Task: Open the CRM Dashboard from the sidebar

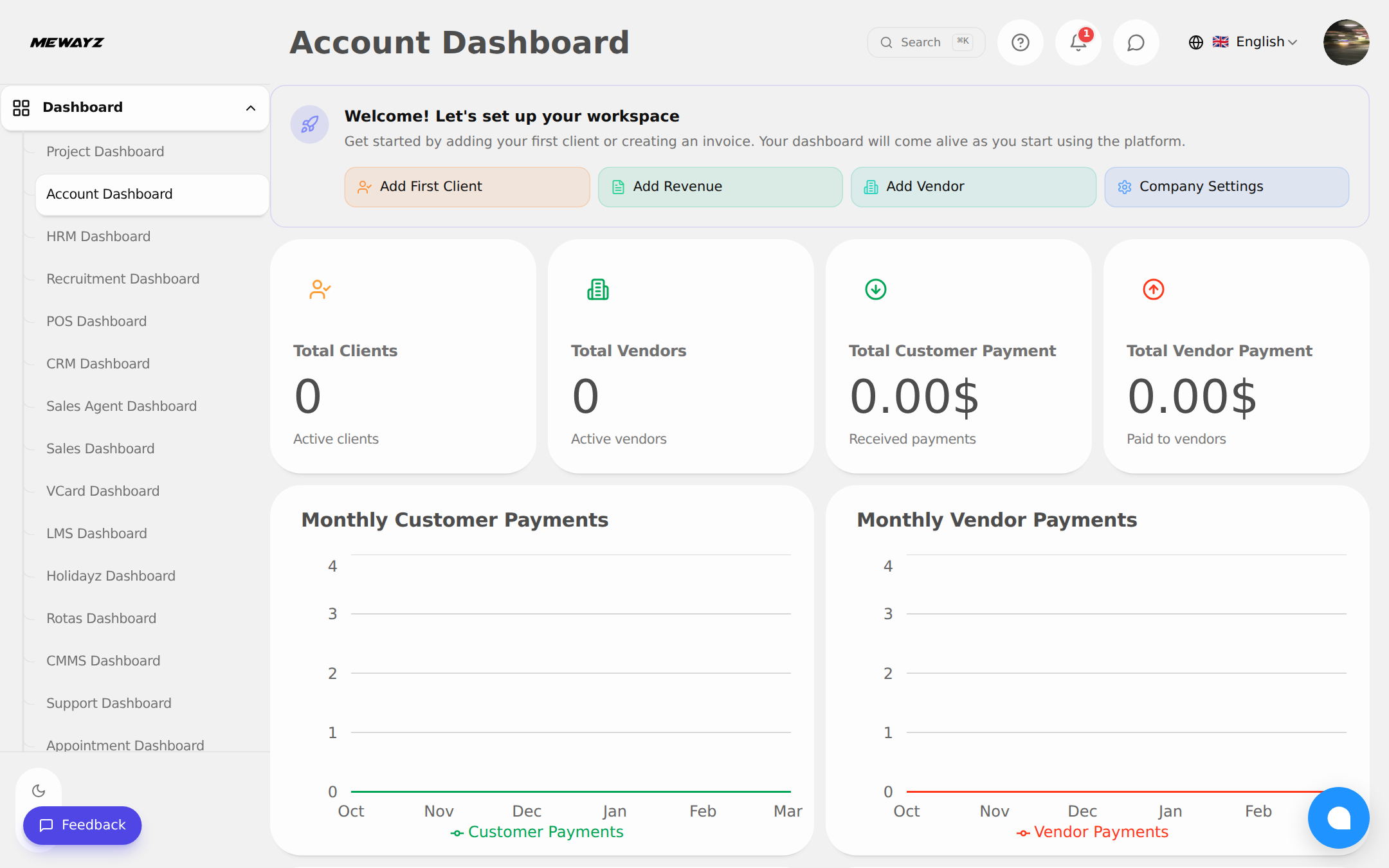Action: coord(98,363)
